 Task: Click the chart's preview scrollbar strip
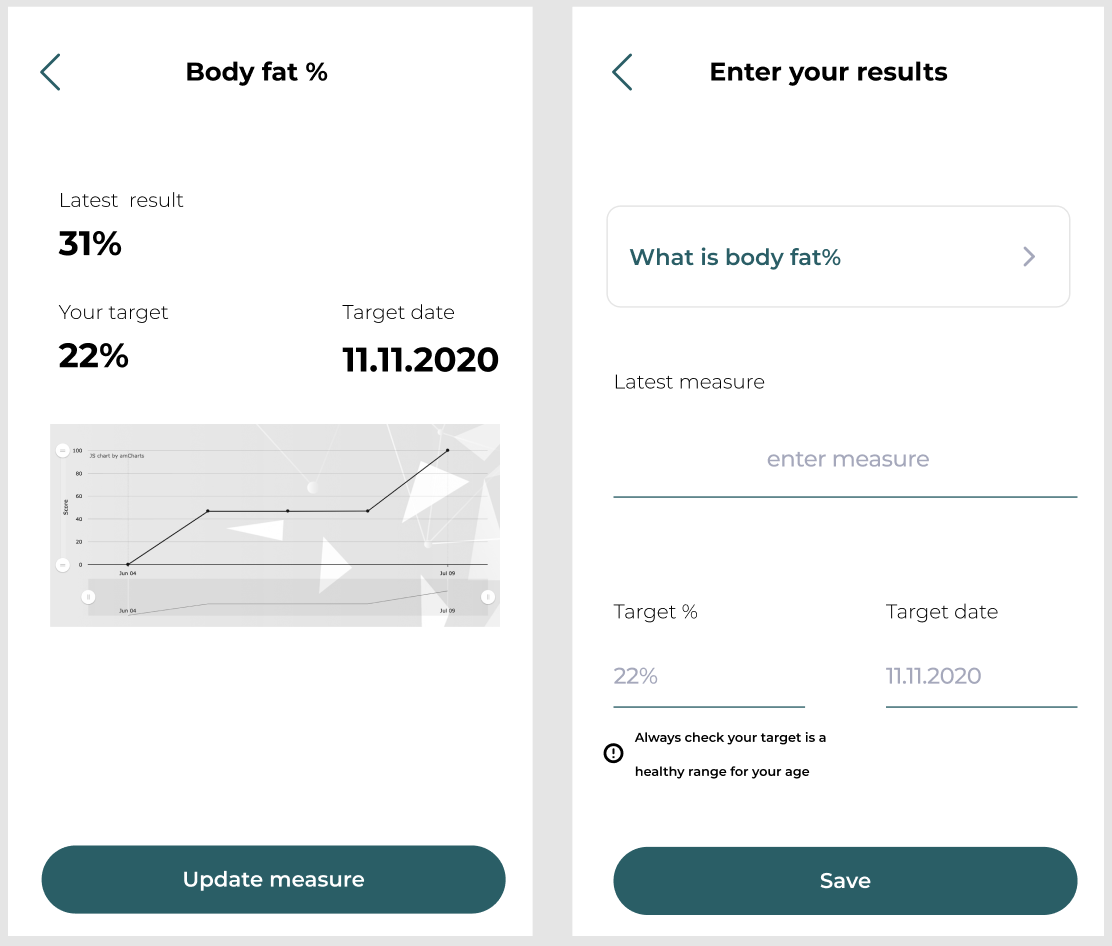click(x=288, y=597)
